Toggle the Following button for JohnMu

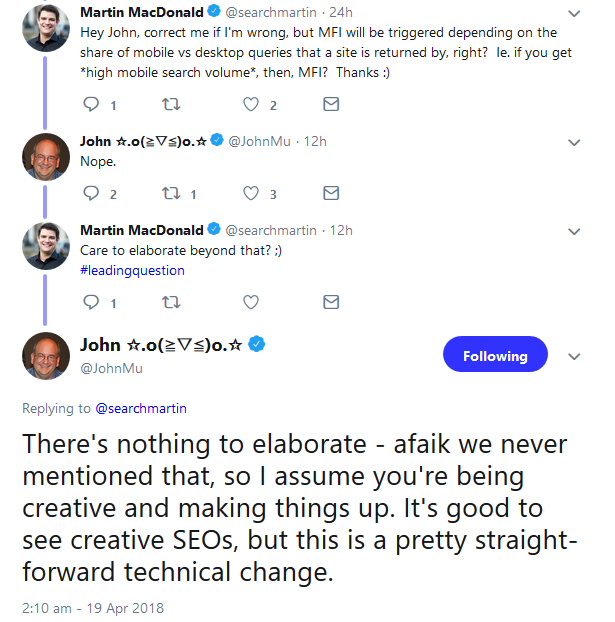tap(494, 356)
